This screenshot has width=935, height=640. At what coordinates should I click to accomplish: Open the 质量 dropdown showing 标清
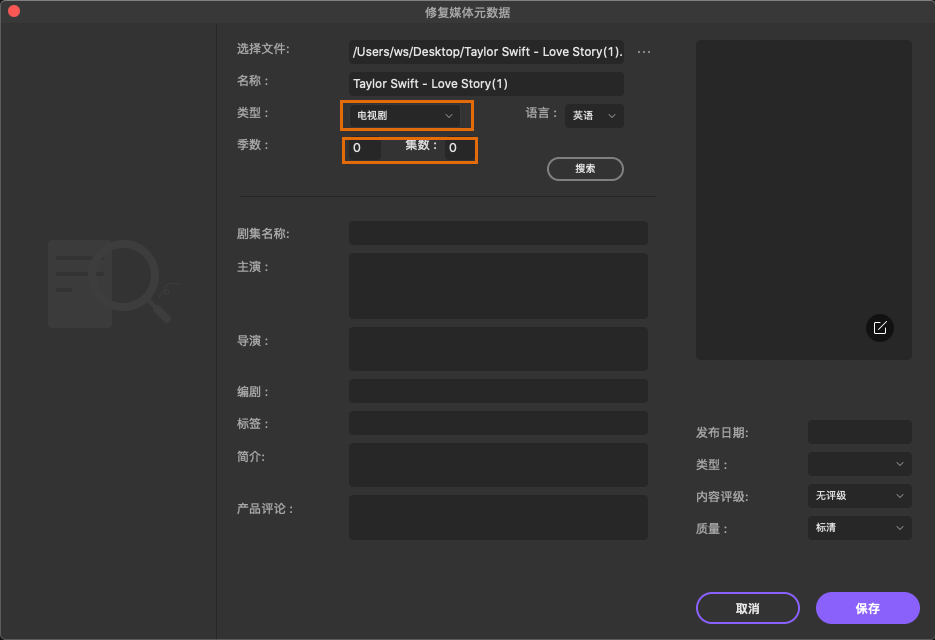(x=859, y=528)
